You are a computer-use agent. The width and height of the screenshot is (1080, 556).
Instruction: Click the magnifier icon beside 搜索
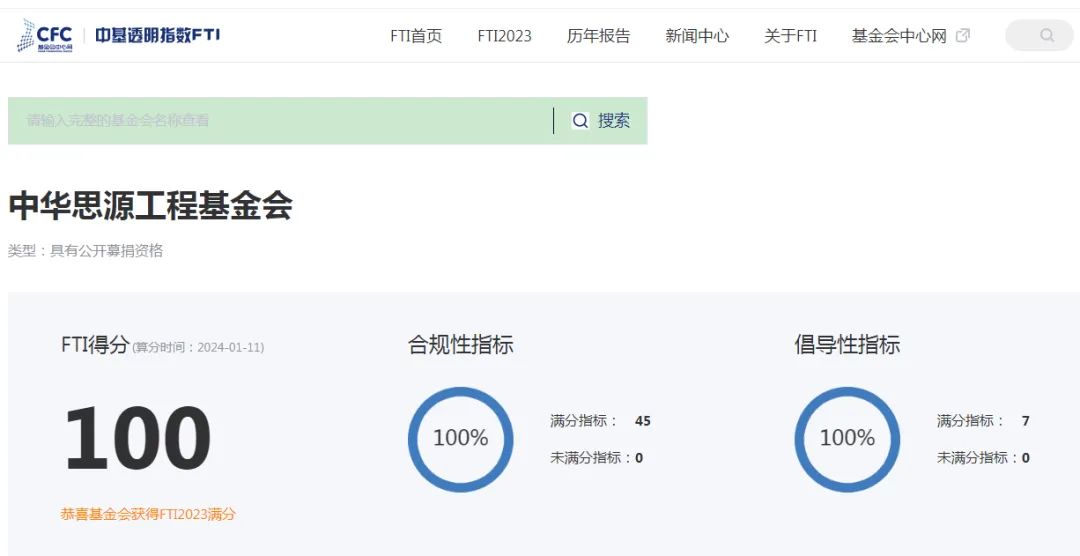pyautogui.click(x=581, y=121)
